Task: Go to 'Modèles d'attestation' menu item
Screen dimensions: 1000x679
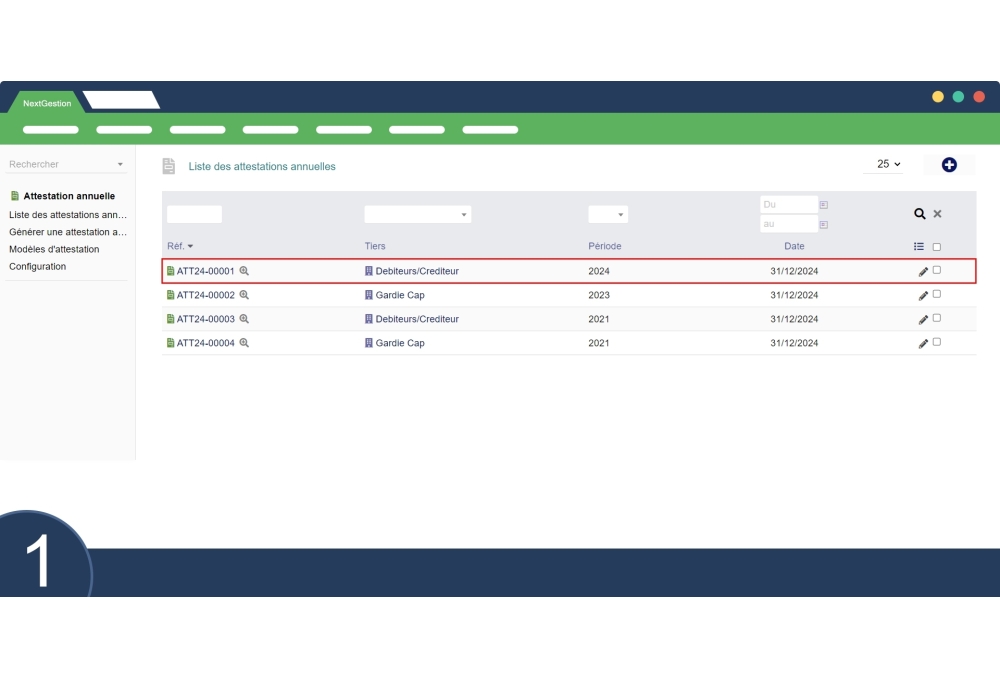Action: tap(54, 249)
